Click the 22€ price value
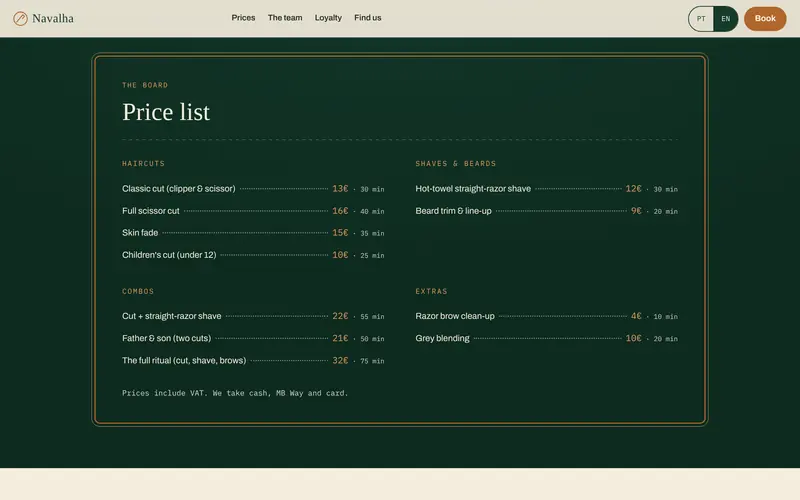The height and width of the screenshot is (500, 800). click(x=340, y=316)
